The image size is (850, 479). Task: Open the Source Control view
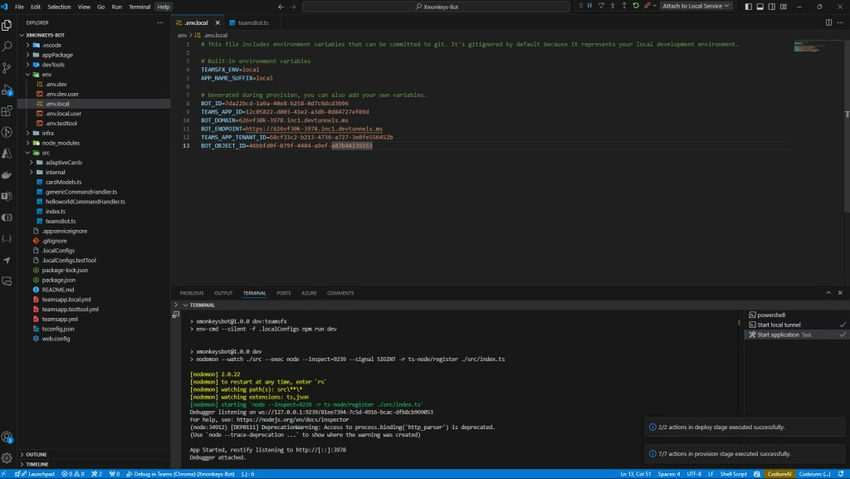[7, 68]
